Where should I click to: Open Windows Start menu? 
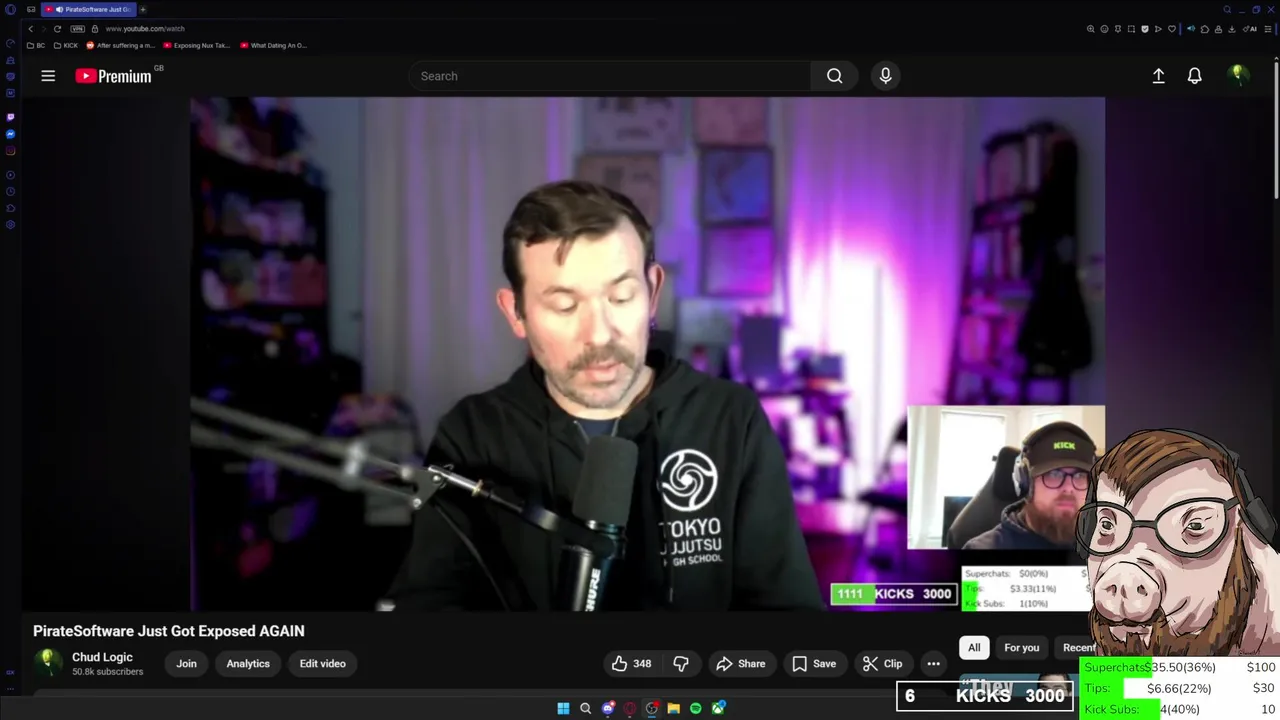[x=563, y=709]
